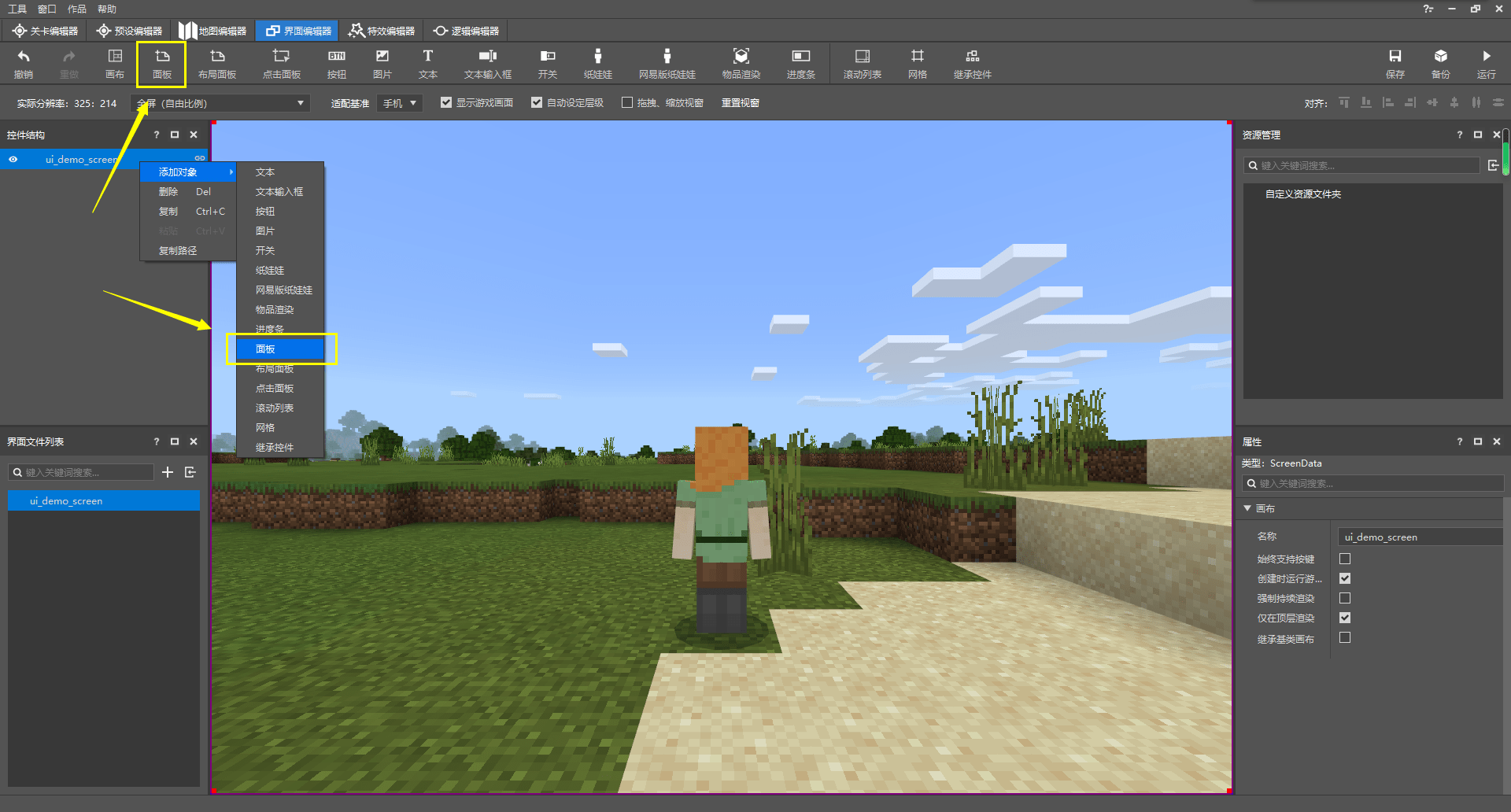Open the 手机 adaptation base dropdown
1511x812 pixels.
[x=400, y=103]
